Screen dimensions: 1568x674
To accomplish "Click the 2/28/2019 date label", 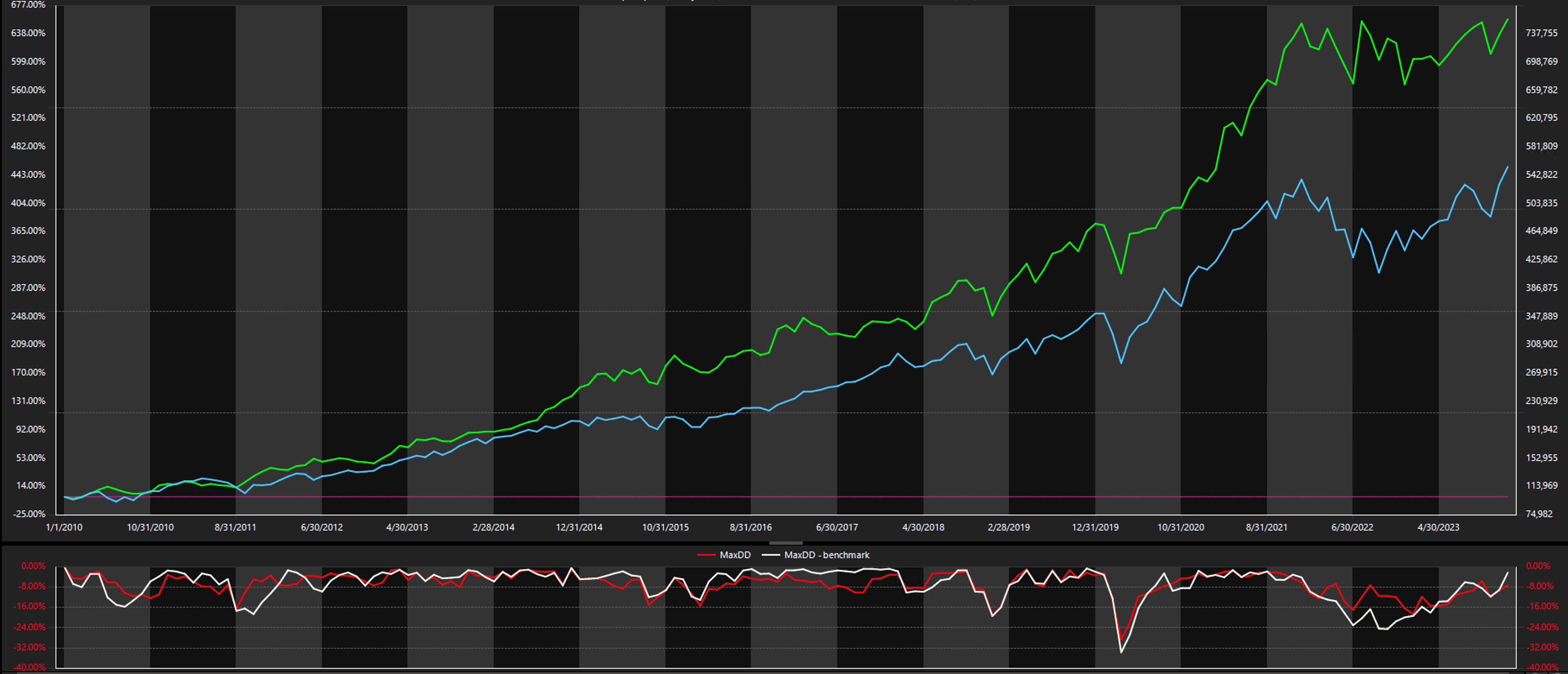I will click(x=1009, y=527).
